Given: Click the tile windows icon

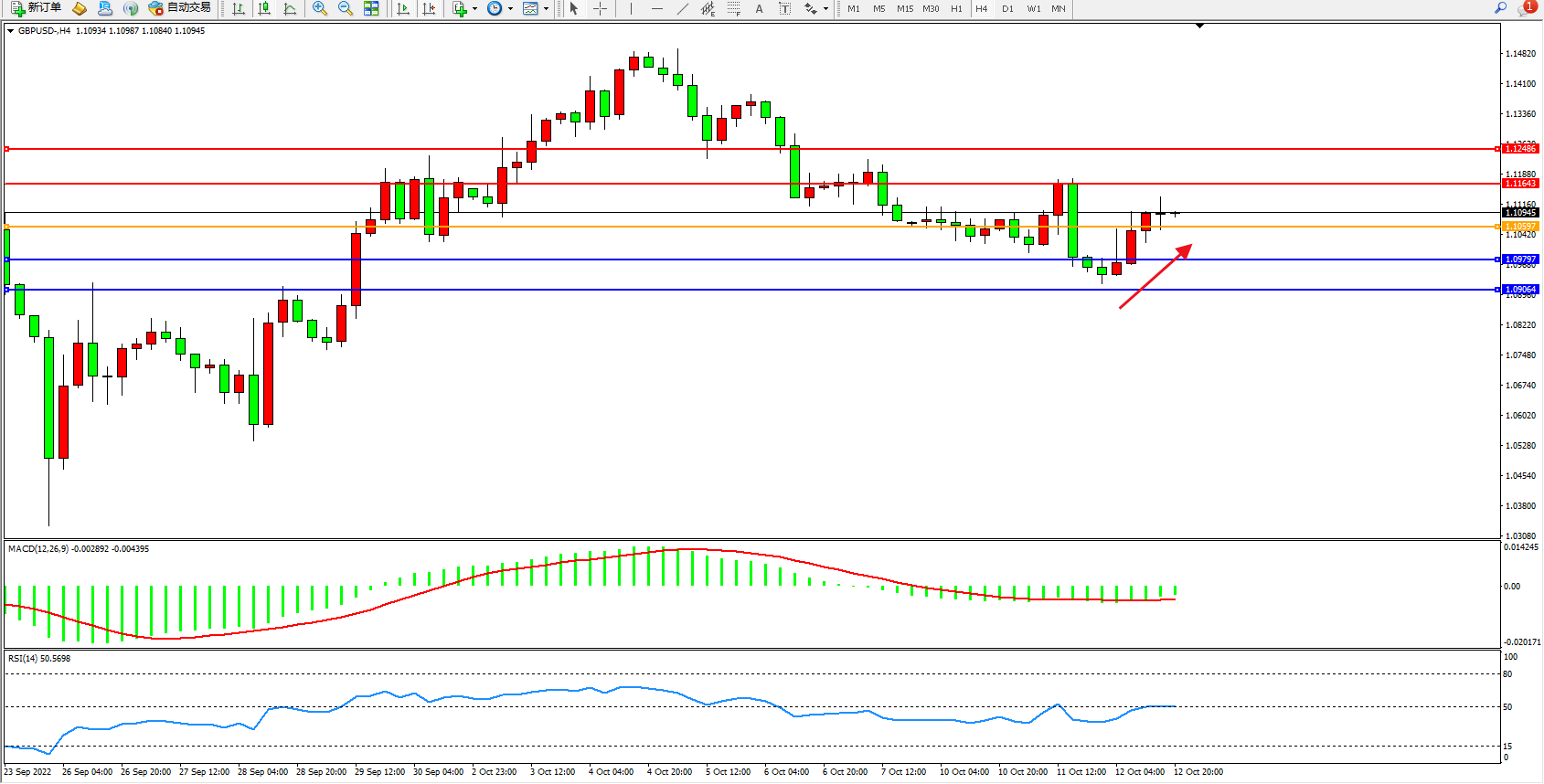Looking at the screenshot, I should (x=371, y=8).
